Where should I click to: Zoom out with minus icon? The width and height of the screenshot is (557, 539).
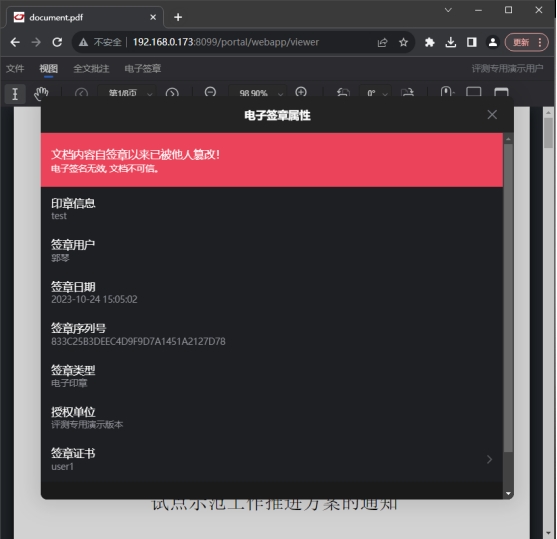click(x=210, y=92)
